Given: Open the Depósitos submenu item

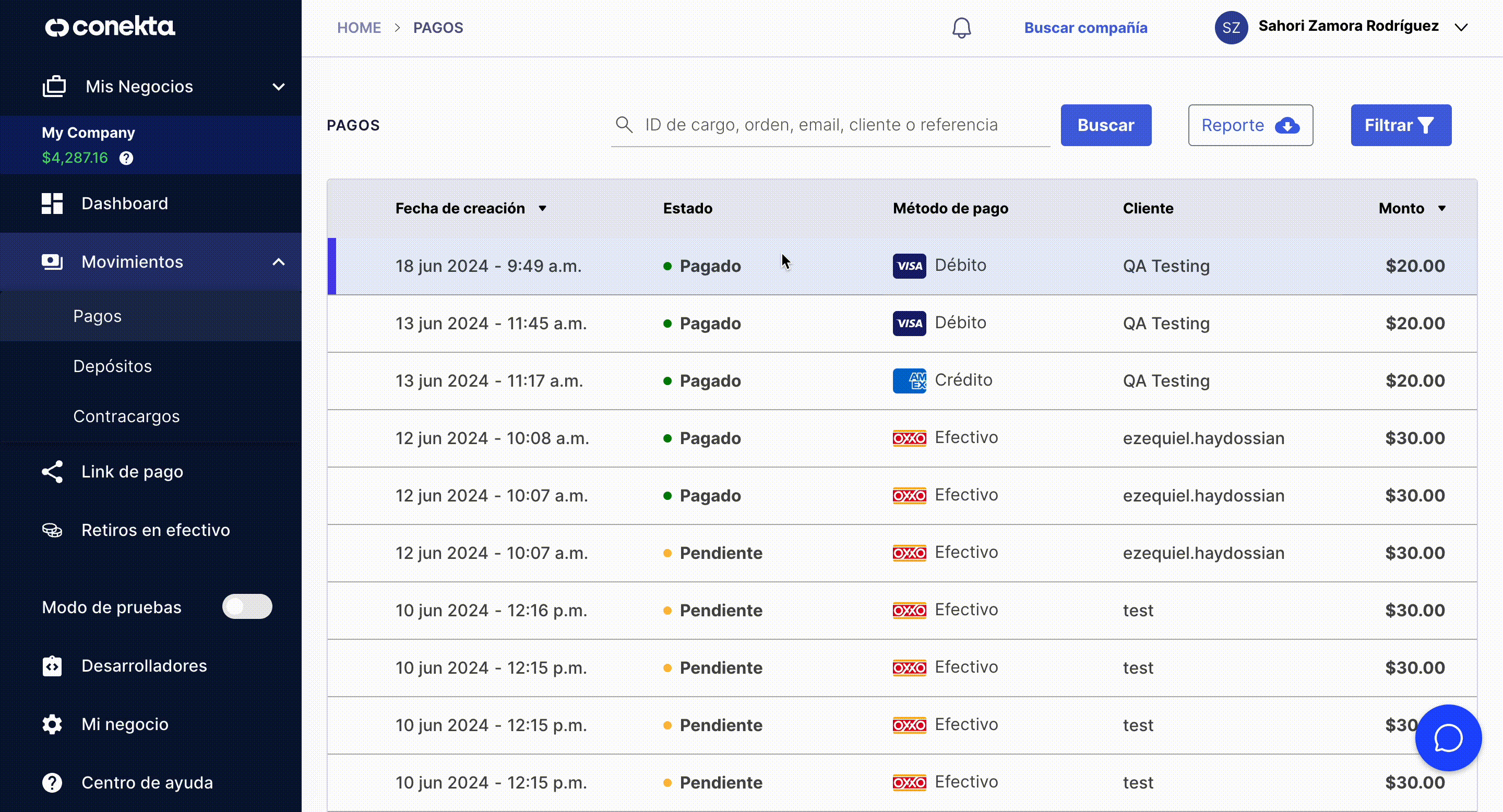Looking at the screenshot, I should 150,366.
